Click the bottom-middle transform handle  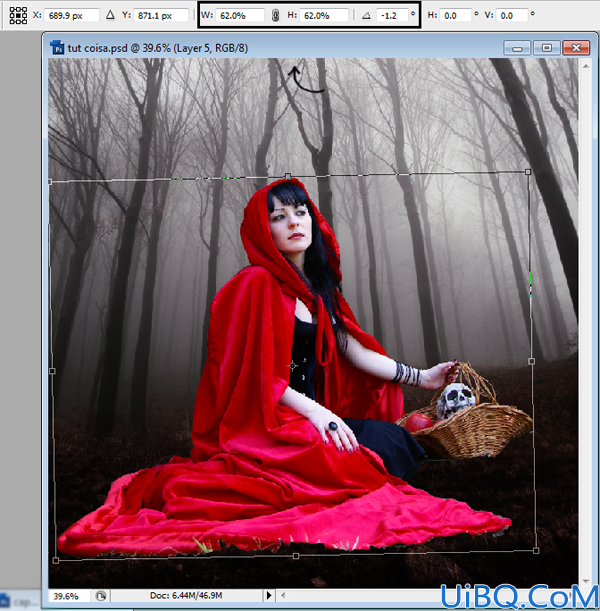click(296, 556)
